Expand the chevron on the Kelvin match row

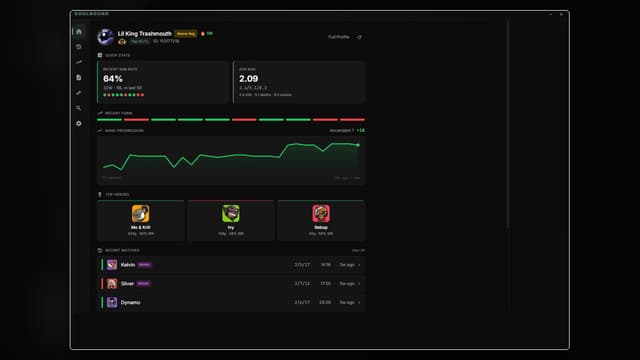[359, 265]
